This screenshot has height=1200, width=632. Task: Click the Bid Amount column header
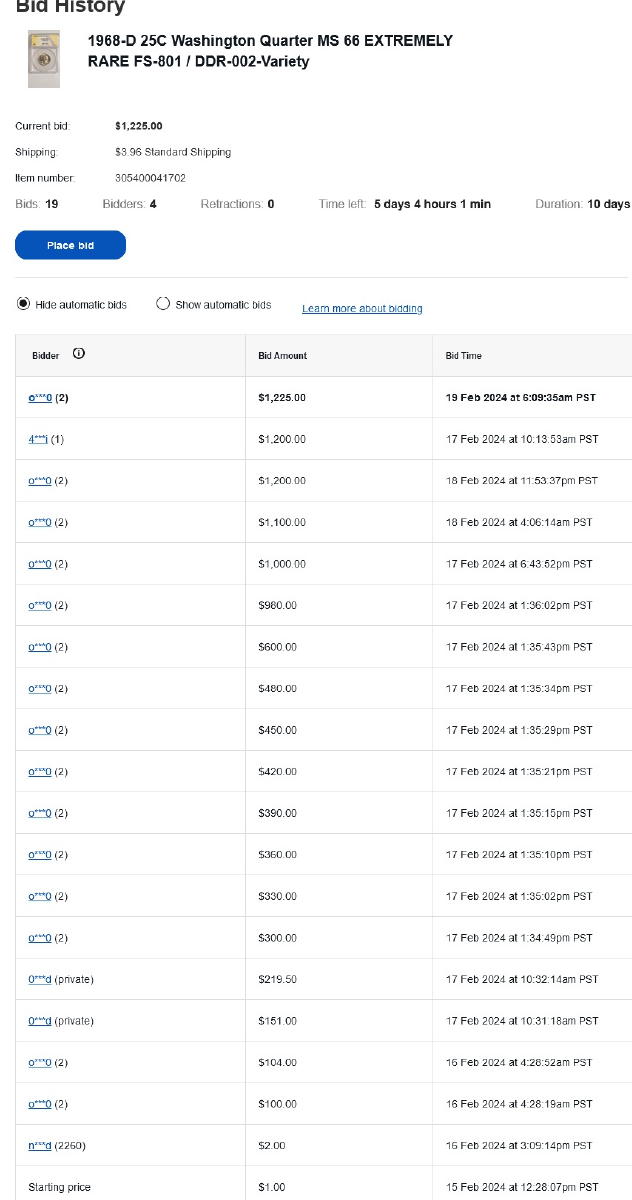pyautogui.click(x=283, y=355)
